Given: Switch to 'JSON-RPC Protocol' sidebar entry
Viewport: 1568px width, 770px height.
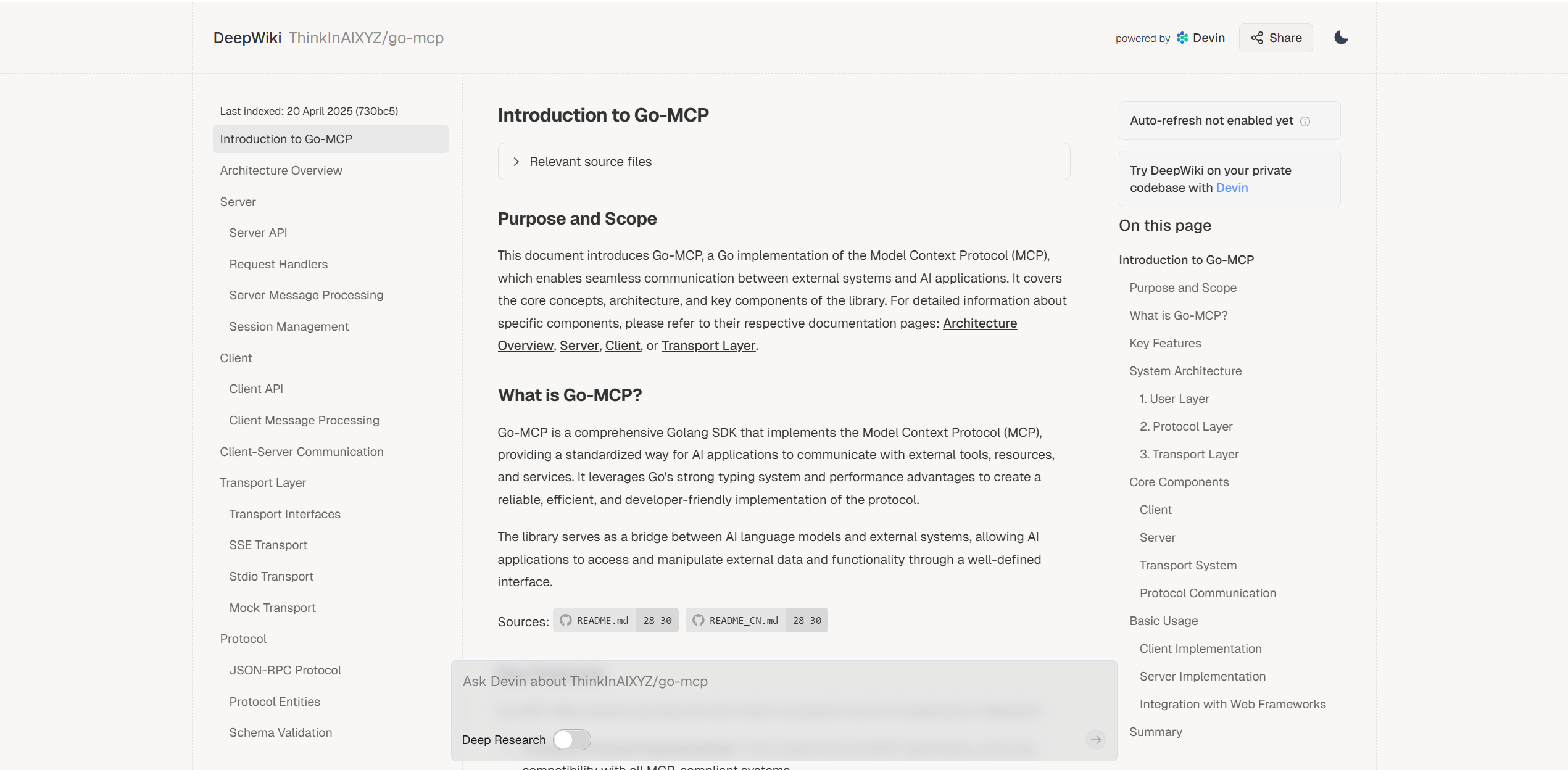Looking at the screenshot, I should 285,670.
